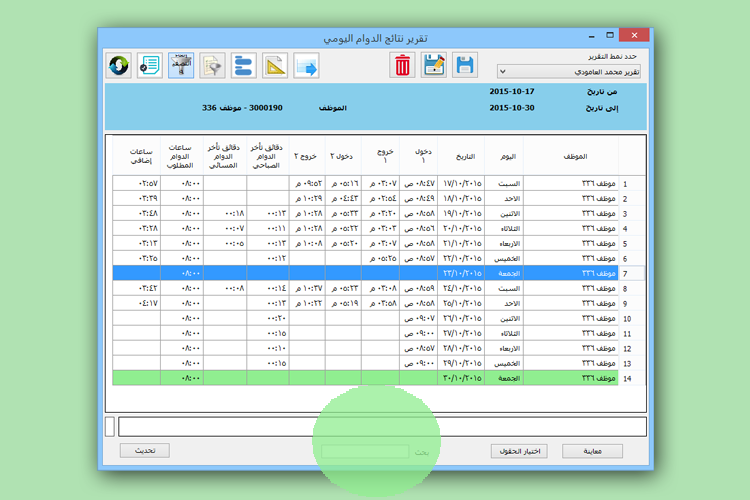Select row number 7 header of highlighted row

point(632,274)
